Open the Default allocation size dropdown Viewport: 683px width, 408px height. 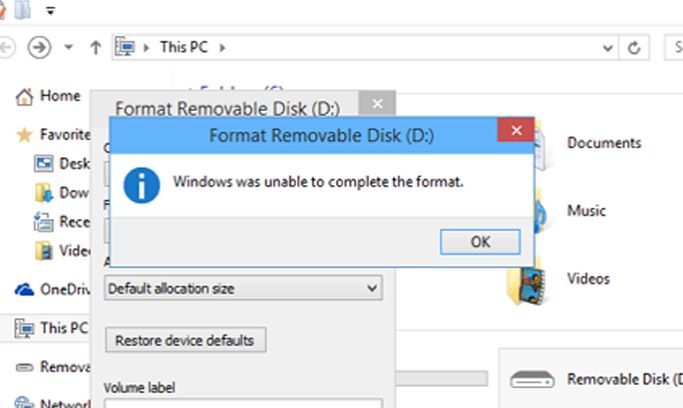pos(243,288)
